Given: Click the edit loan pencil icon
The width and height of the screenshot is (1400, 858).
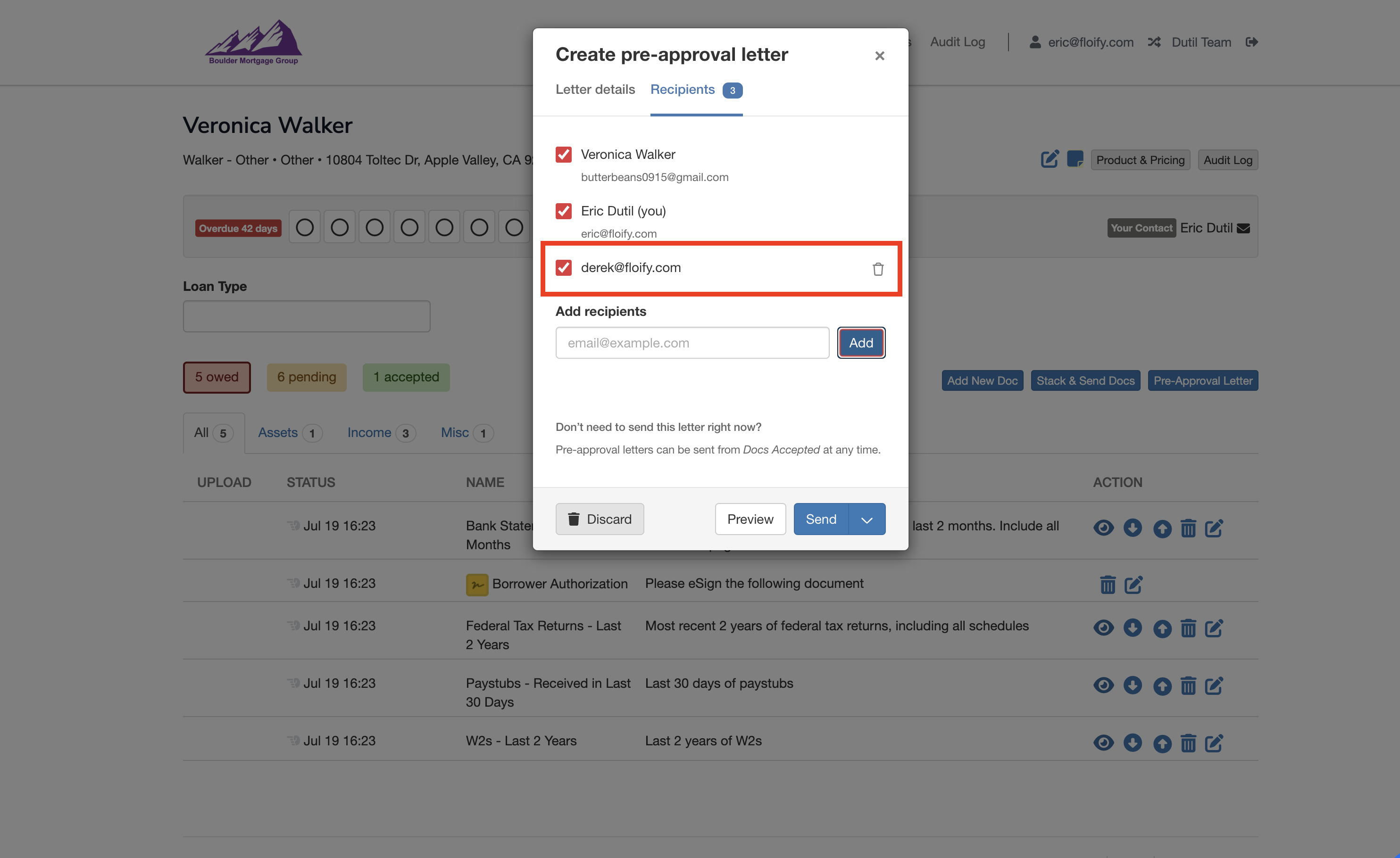Looking at the screenshot, I should click(1049, 159).
